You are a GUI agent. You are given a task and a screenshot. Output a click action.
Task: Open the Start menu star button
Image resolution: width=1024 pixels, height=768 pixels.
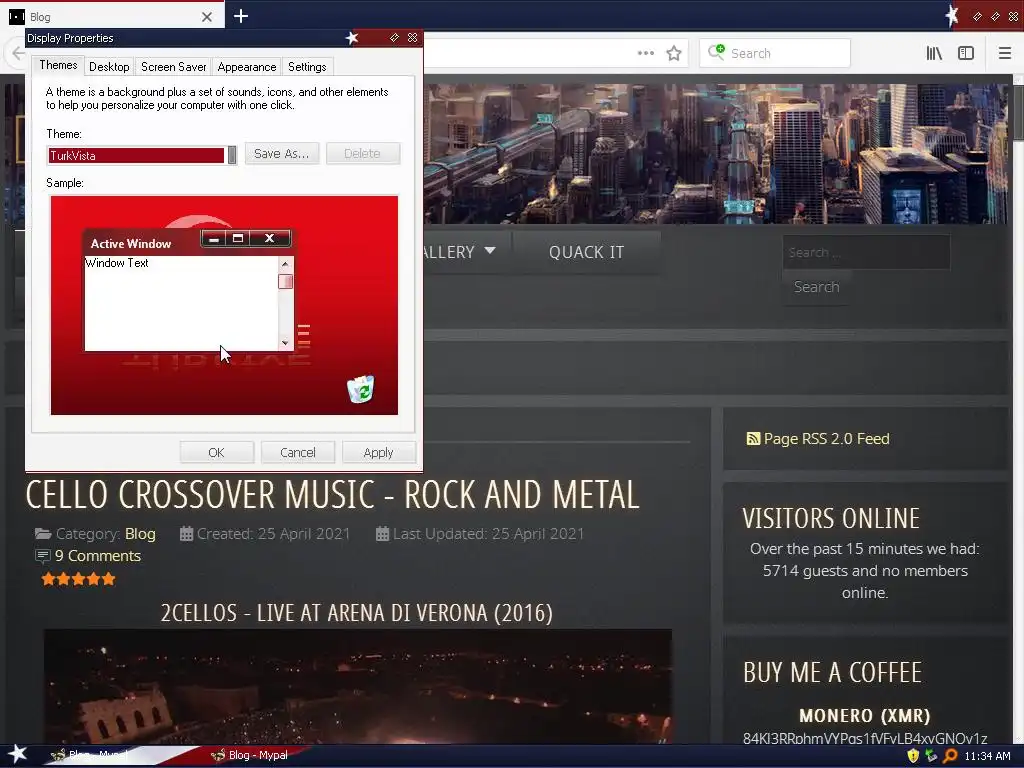tap(17, 755)
